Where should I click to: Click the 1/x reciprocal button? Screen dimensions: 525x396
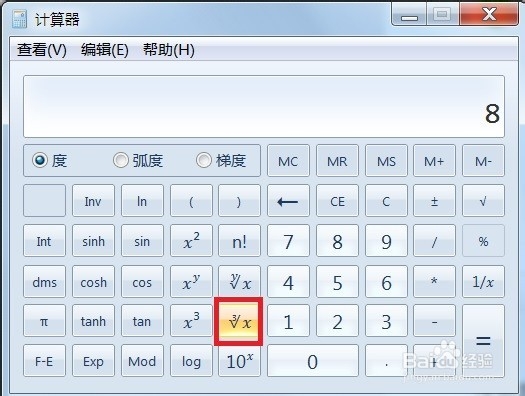click(483, 282)
